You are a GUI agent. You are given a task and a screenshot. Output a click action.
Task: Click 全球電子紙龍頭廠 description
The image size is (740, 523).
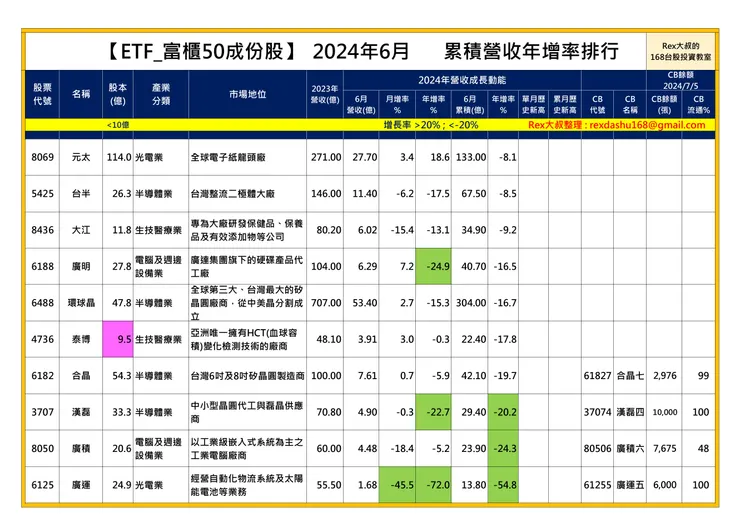click(x=228, y=157)
